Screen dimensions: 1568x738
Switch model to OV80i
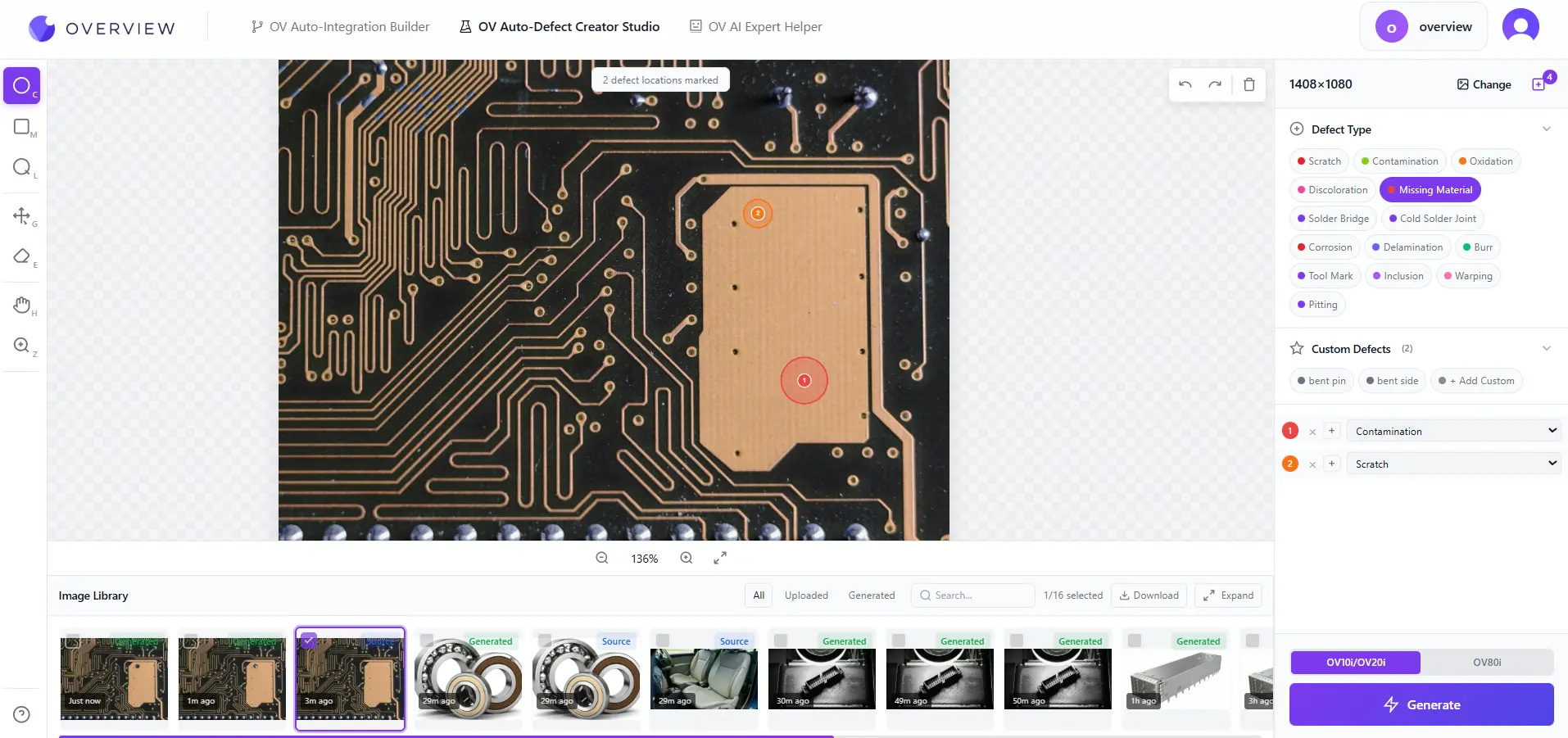tap(1486, 662)
